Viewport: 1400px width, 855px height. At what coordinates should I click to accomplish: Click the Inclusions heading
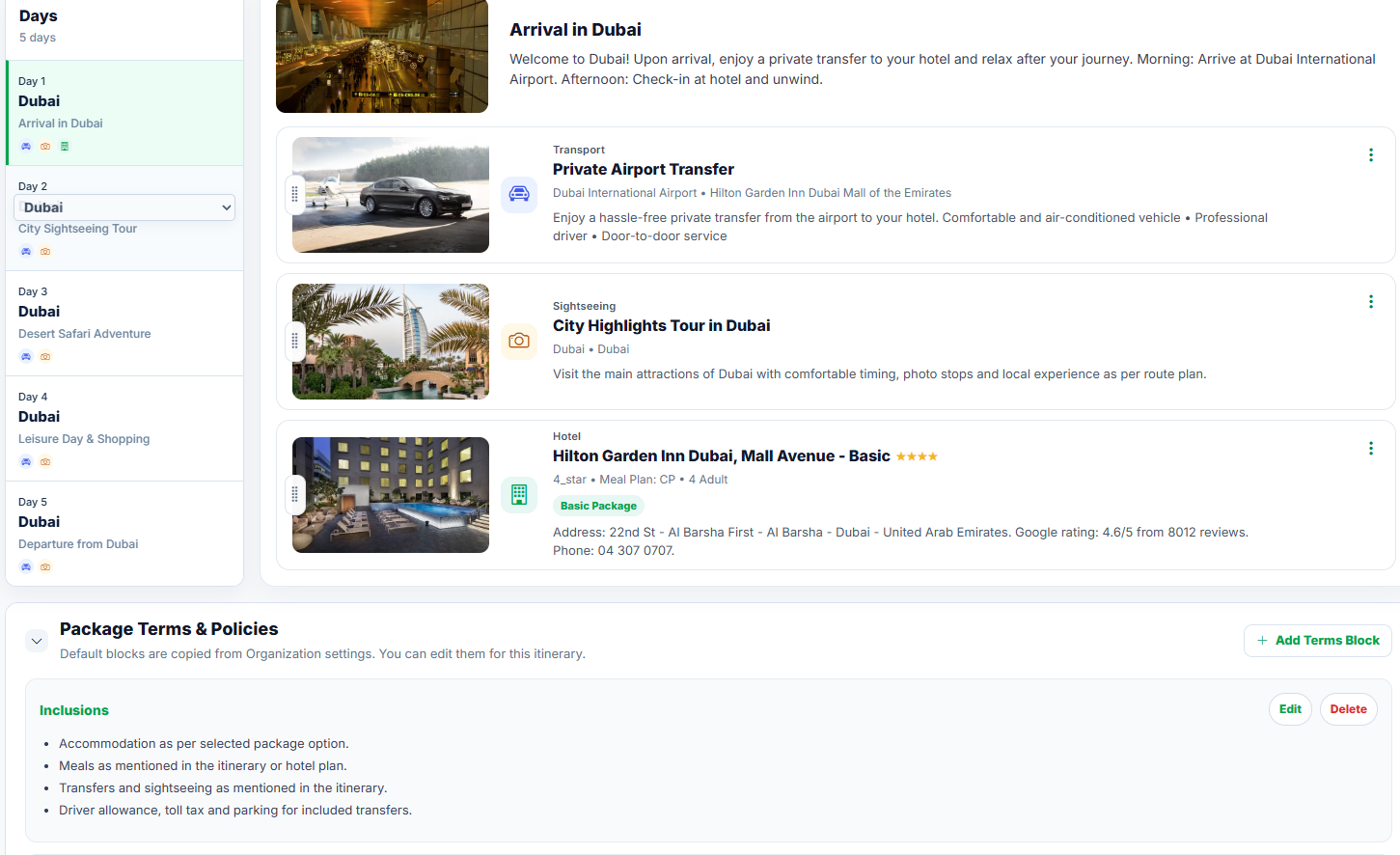pos(74,710)
